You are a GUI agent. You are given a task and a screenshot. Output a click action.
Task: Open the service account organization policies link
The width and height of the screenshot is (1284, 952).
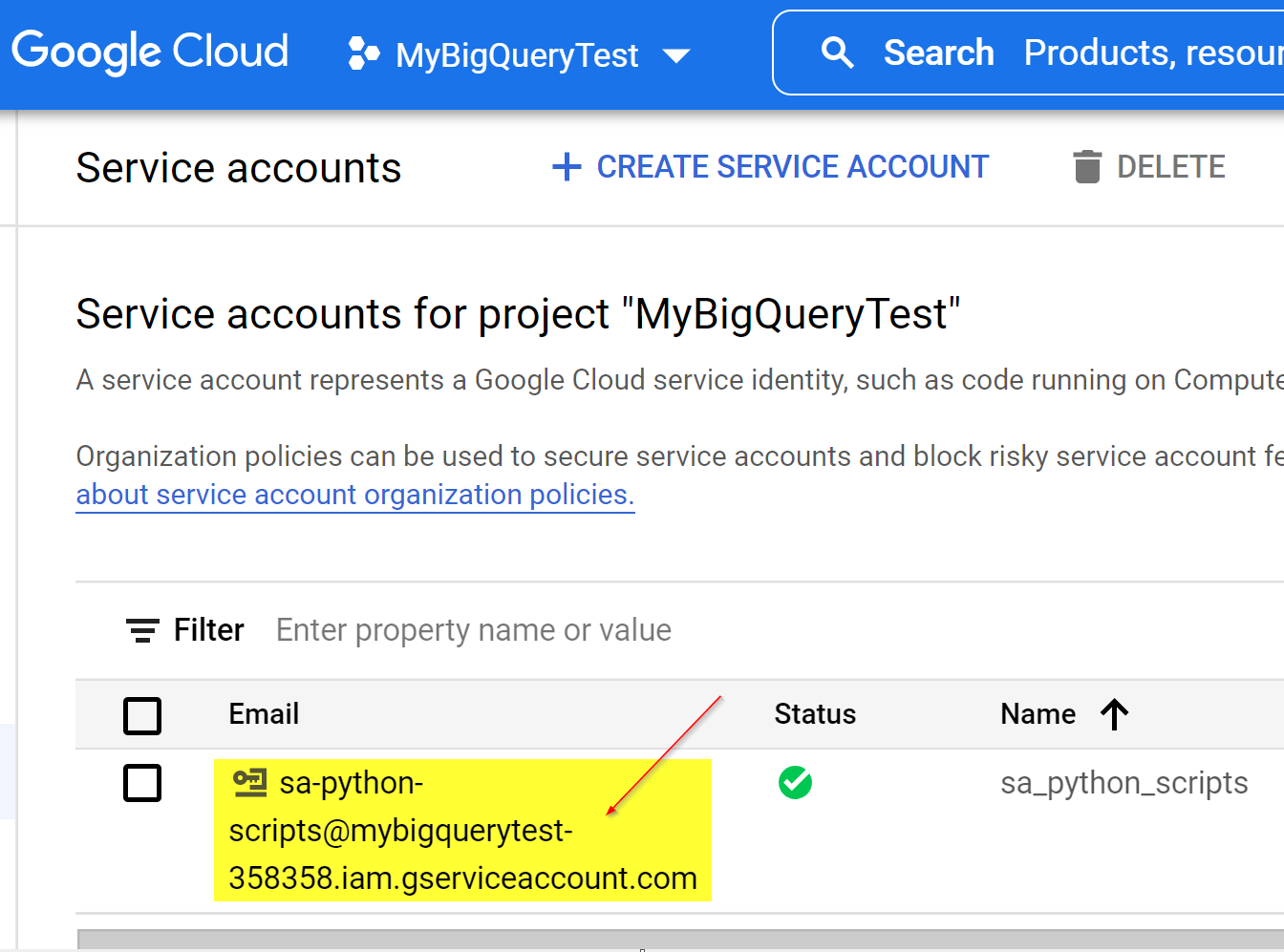(x=355, y=495)
